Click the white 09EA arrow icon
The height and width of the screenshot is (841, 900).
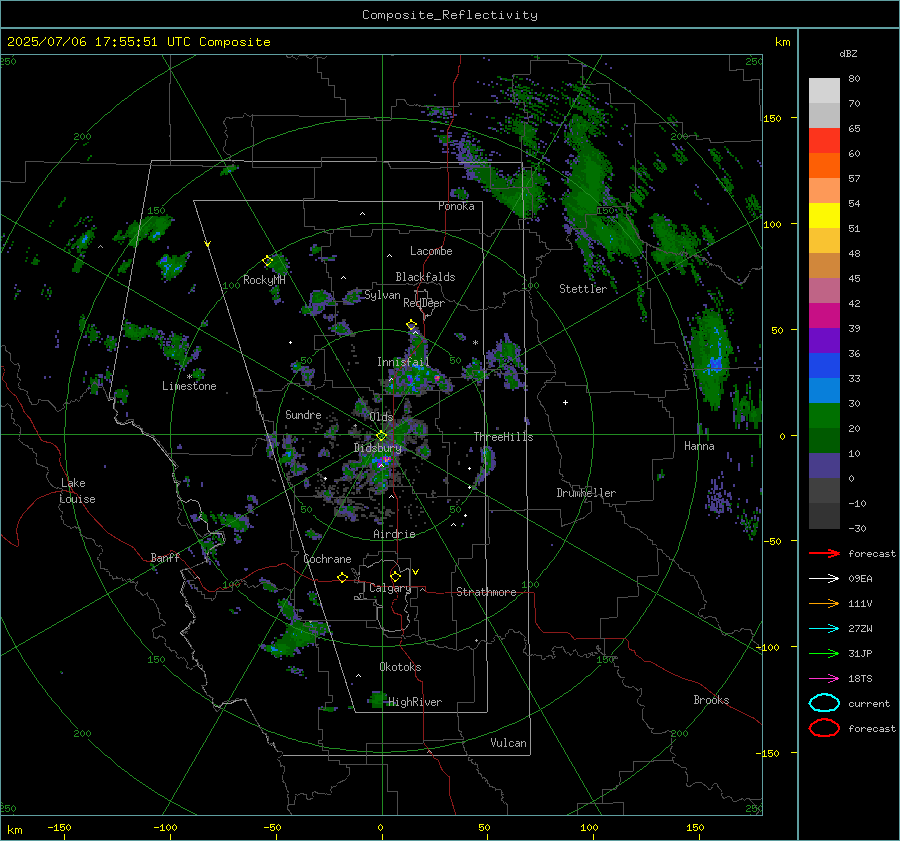point(824,579)
